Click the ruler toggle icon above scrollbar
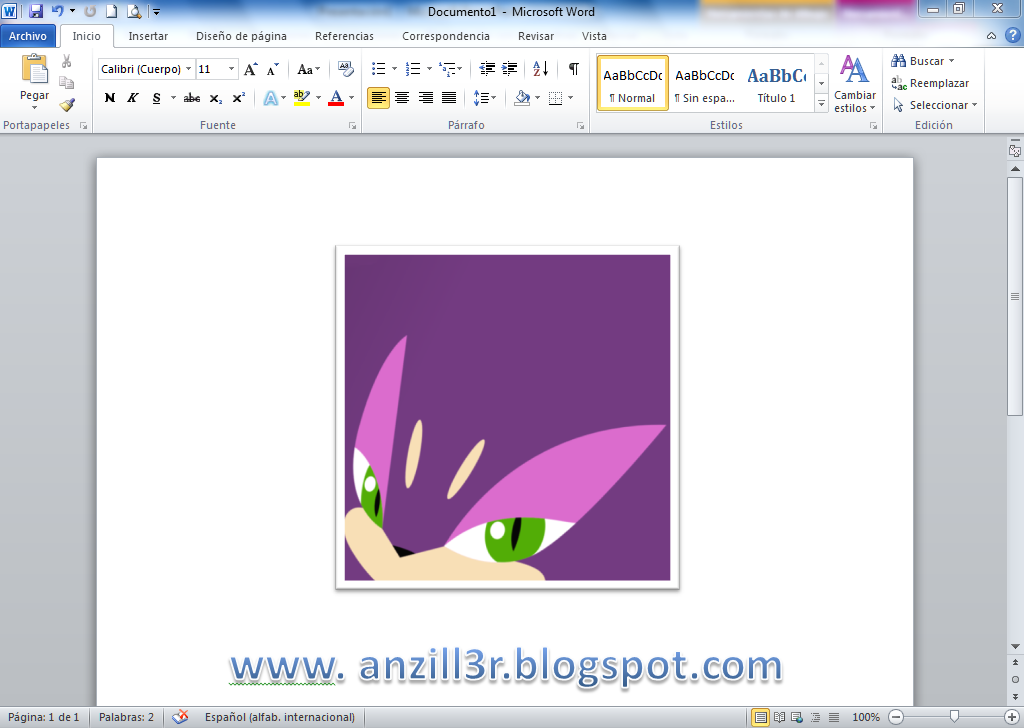The image size is (1024, 728). coord(1015,150)
